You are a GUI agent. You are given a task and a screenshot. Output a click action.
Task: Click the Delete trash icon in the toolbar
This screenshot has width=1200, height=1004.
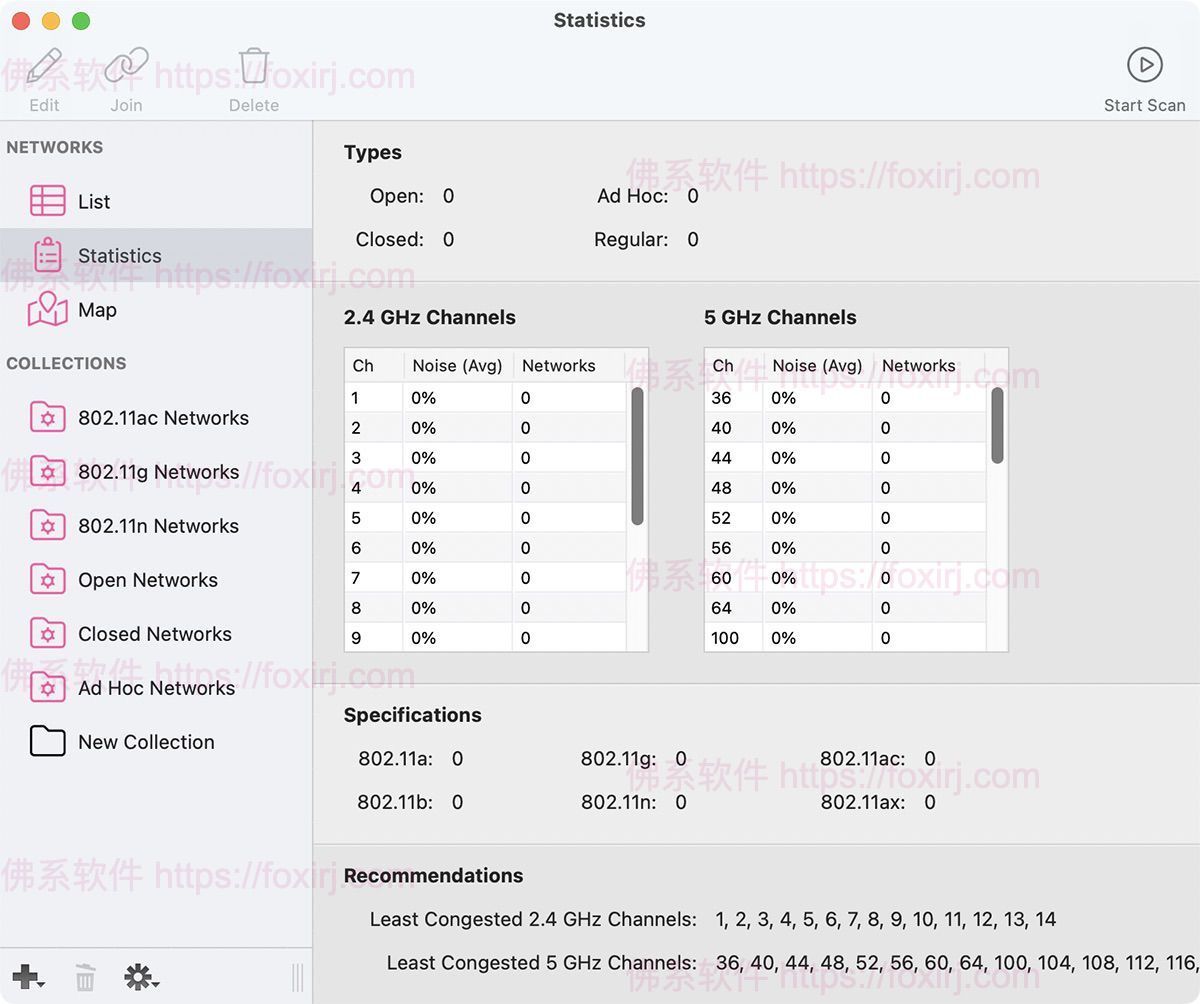pos(253,63)
